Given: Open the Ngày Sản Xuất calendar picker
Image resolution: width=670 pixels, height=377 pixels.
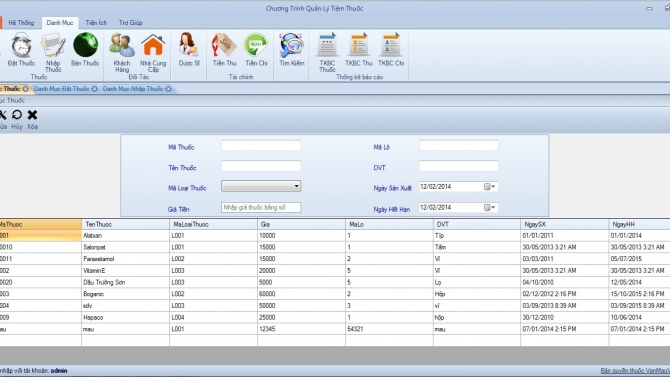Looking at the screenshot, I should click(490, 187).
